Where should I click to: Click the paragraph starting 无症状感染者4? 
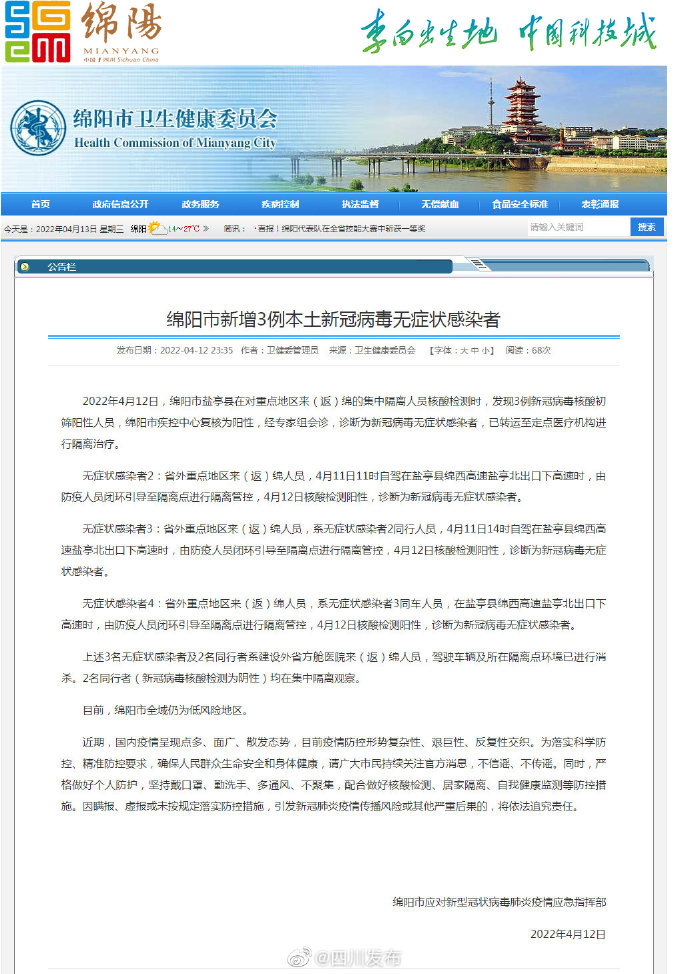pyautogui.click(x=334, y=614)
